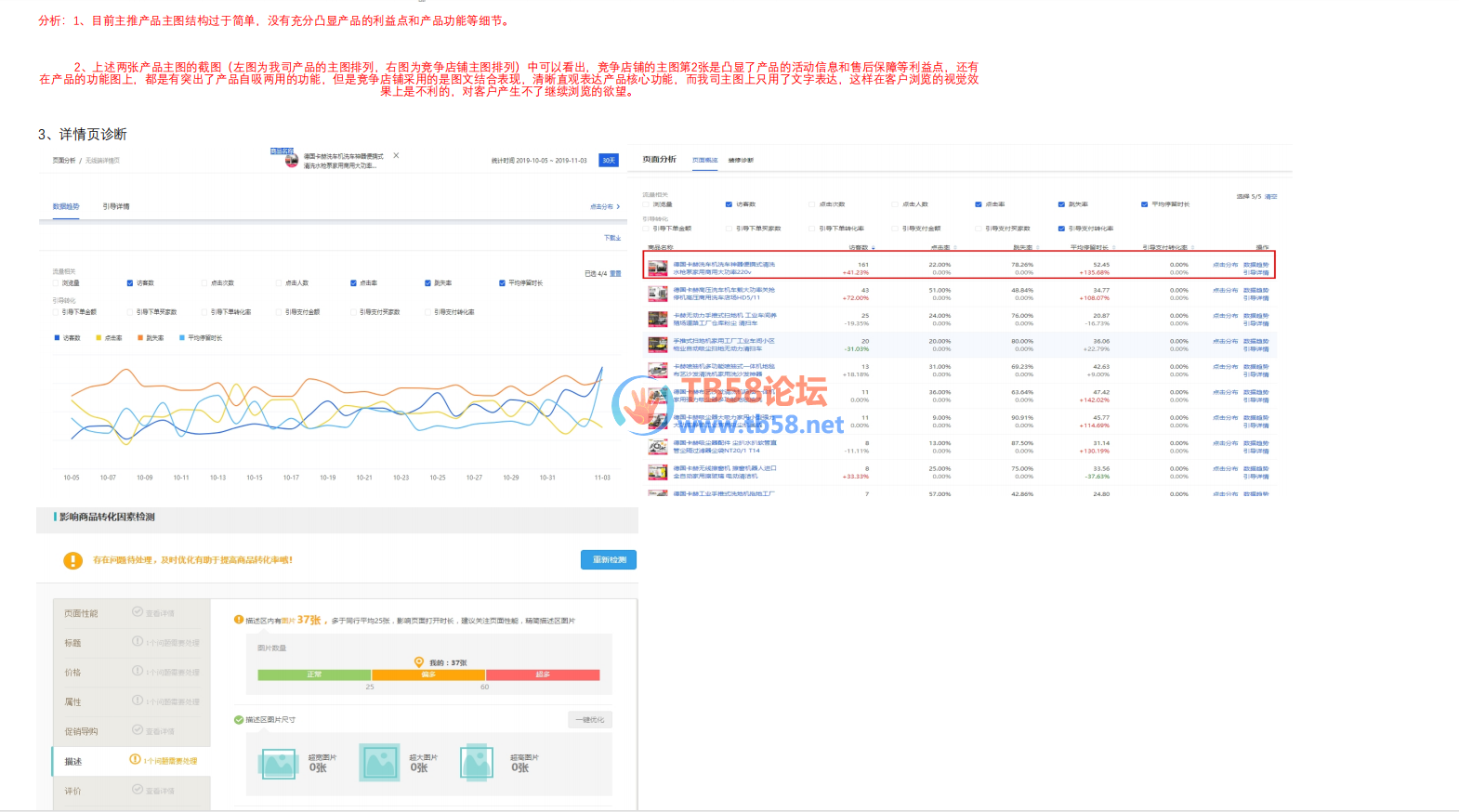Click the orange warning icon in the 描述 row
The height and width of the screenshot is (812, 1459).
pyautogui.click(x=135, y=760)
